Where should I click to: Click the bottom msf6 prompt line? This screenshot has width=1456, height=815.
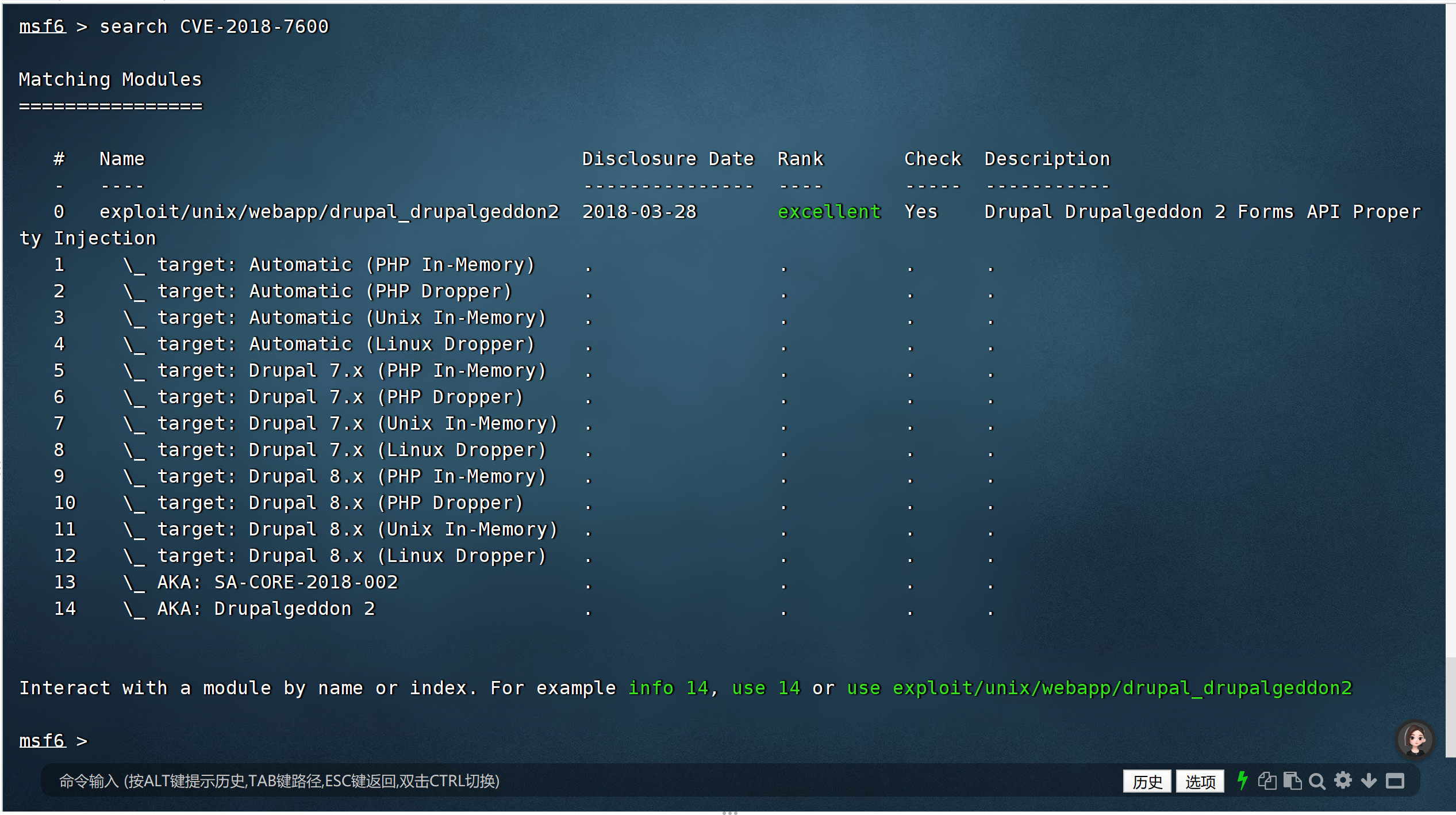click(x=53, y=741)
